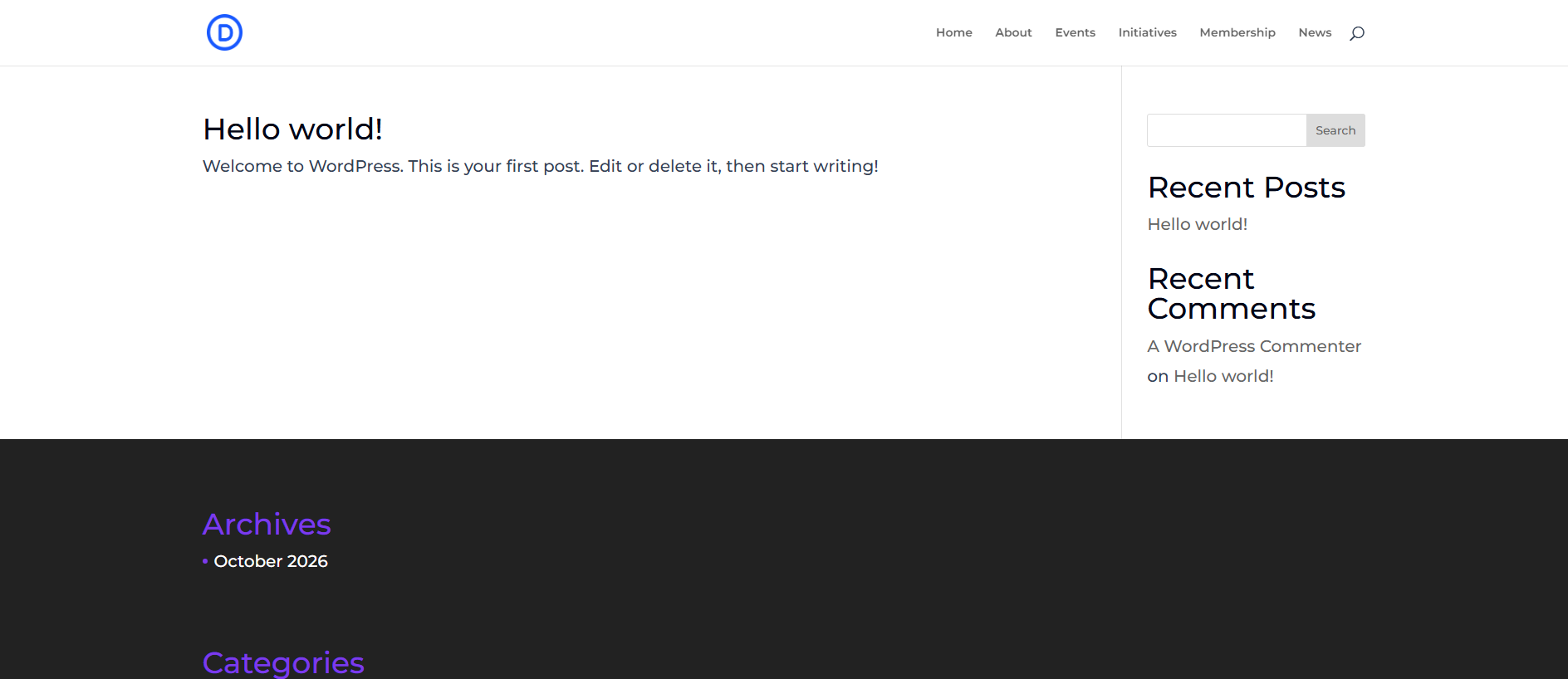The height and width of the screenshot is (679, 1568).
Task: Open the About page from navigation
Action: coord(1013,32)
